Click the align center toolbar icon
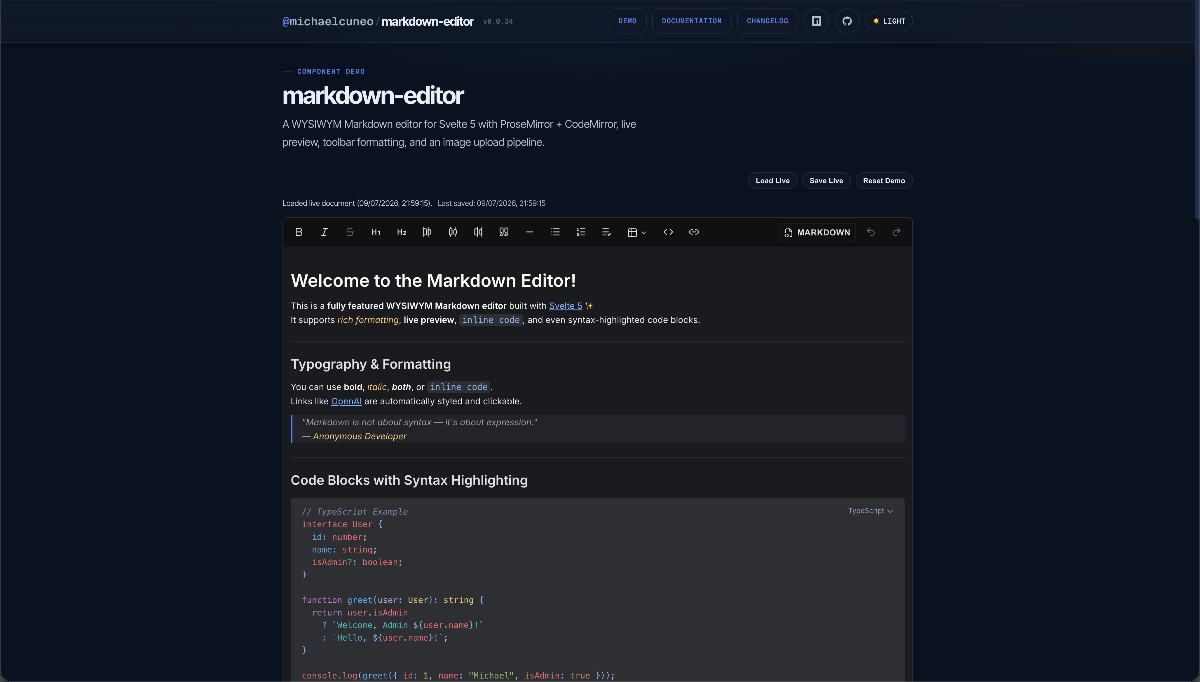 453,232
